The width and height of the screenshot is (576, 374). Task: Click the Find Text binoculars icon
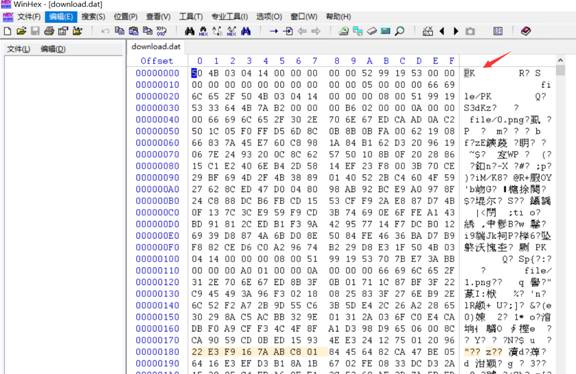click(x=190, y=31)
